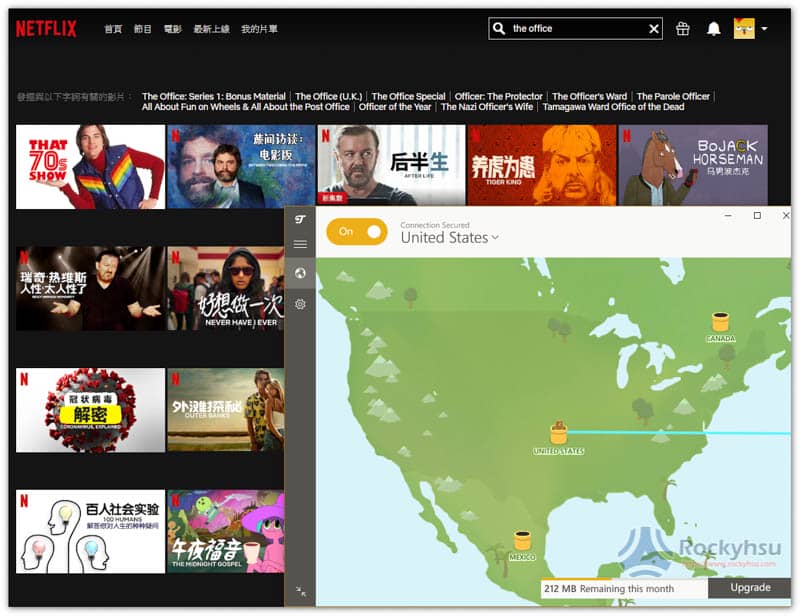This screenshot has height=616, width=800.
Task: Go to Netflix 首頁 home tab
Action: click(113, 29)
